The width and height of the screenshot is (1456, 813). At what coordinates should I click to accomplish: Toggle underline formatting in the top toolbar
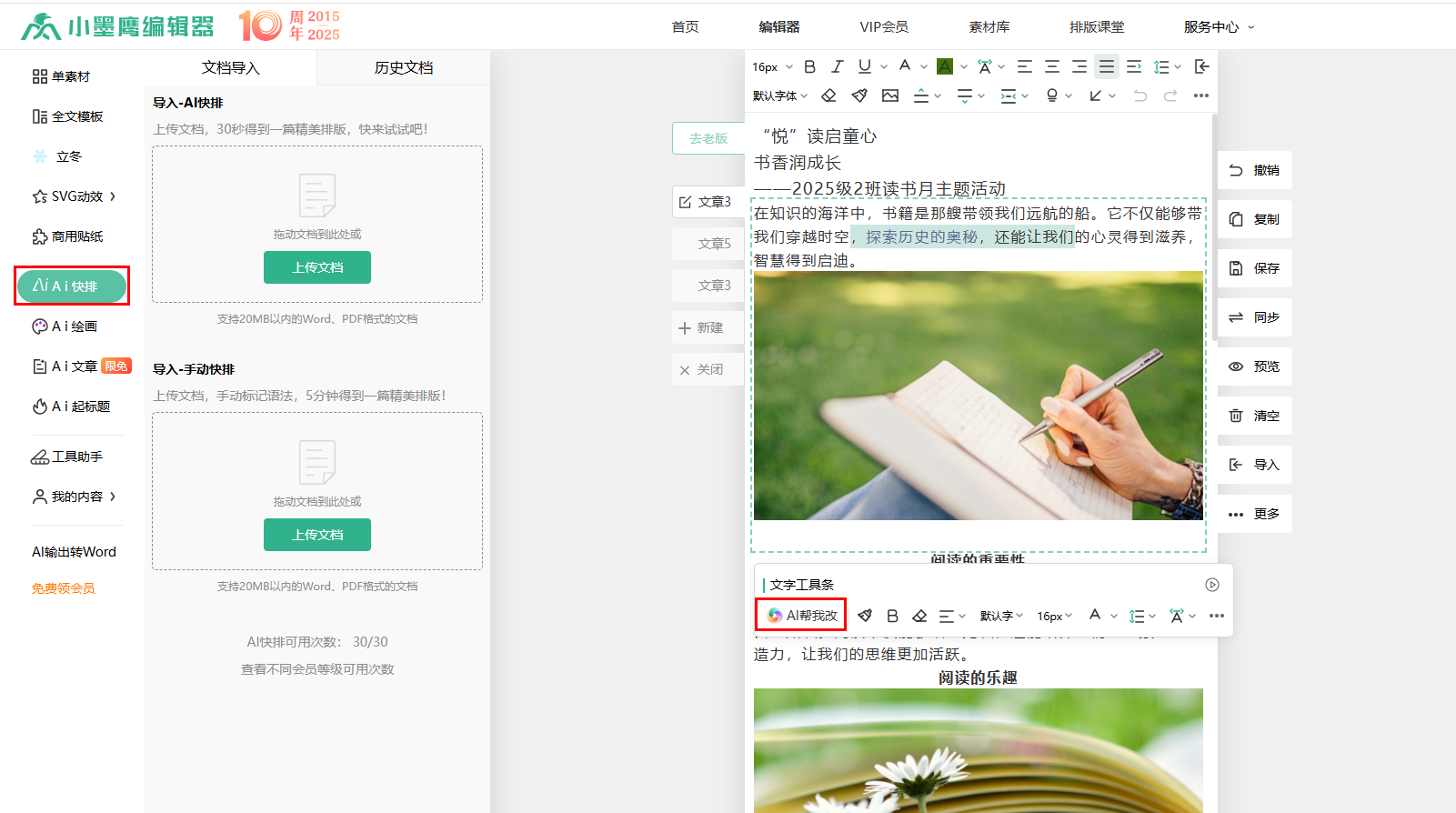(864, 66)
